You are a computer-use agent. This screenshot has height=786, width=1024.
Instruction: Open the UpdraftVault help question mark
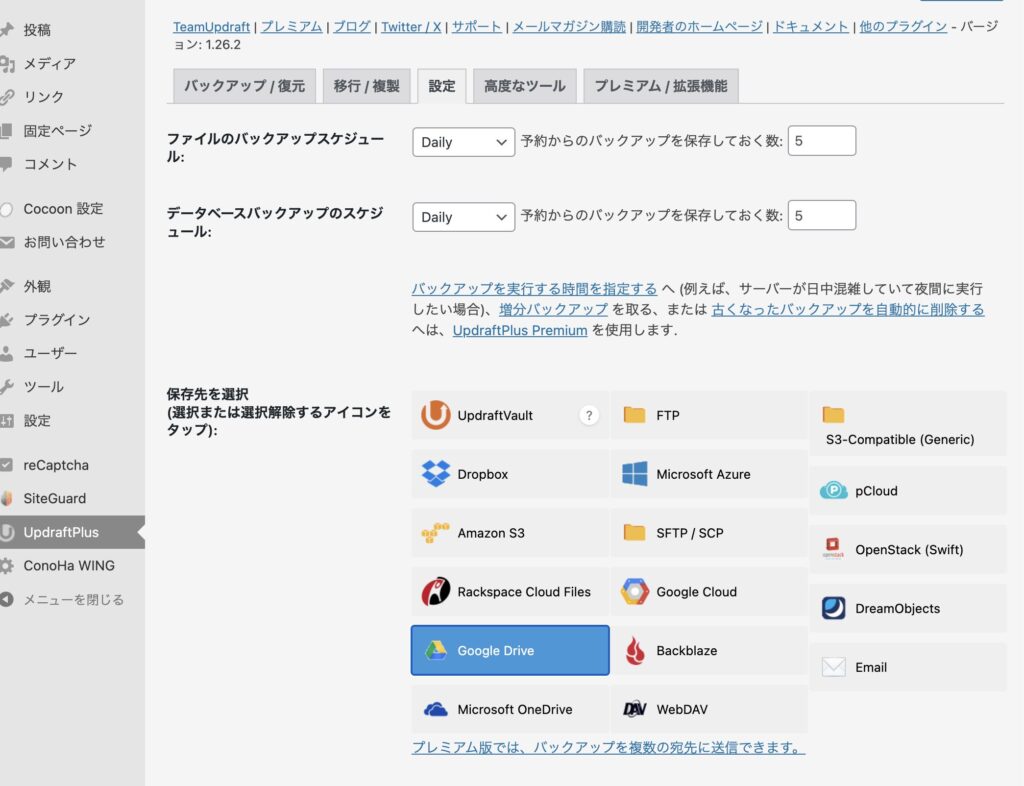coord(589,415)
